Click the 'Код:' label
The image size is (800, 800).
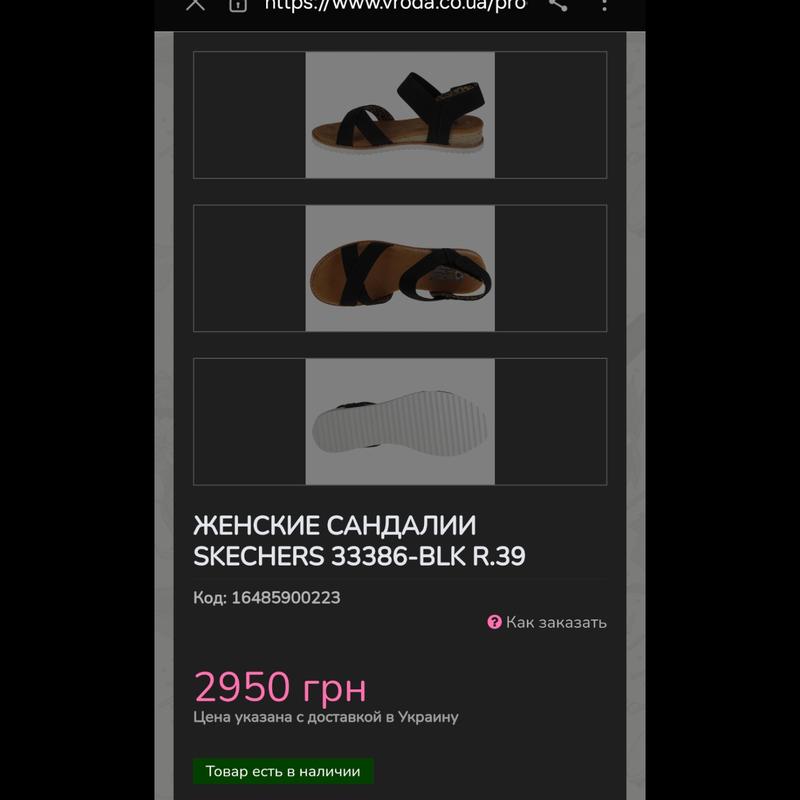click(210, 597)
